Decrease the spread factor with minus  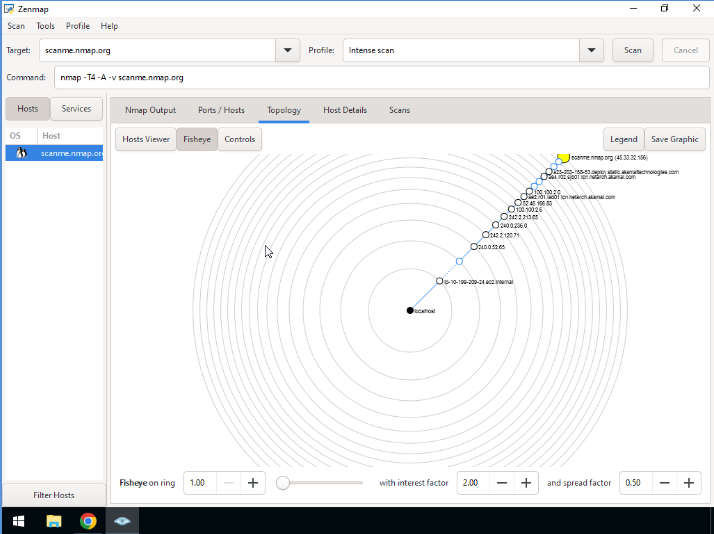click(664, 483)
